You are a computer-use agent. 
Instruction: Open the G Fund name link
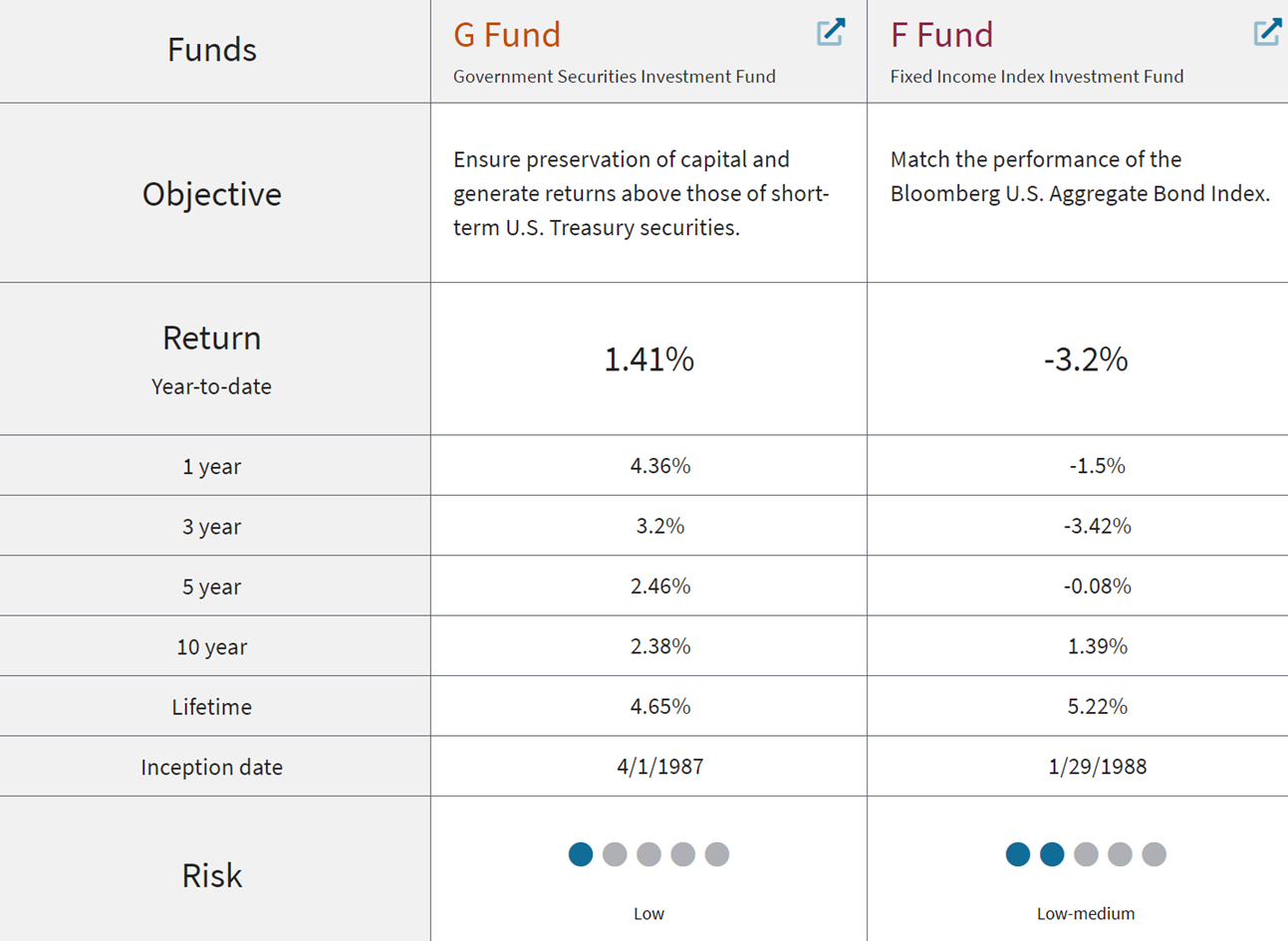click(506, 34)
